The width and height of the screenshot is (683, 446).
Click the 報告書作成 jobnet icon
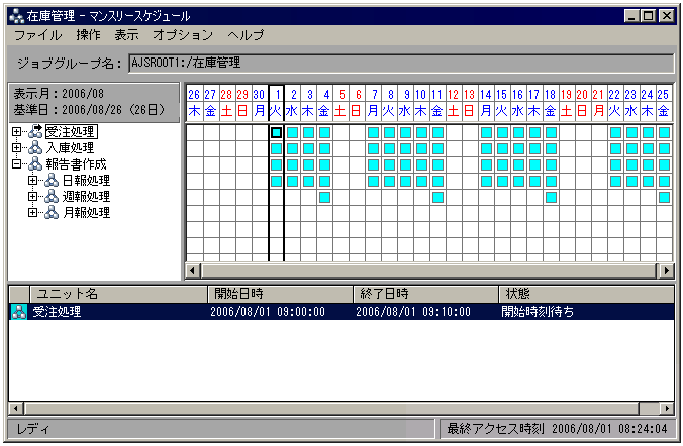[35, 164]
